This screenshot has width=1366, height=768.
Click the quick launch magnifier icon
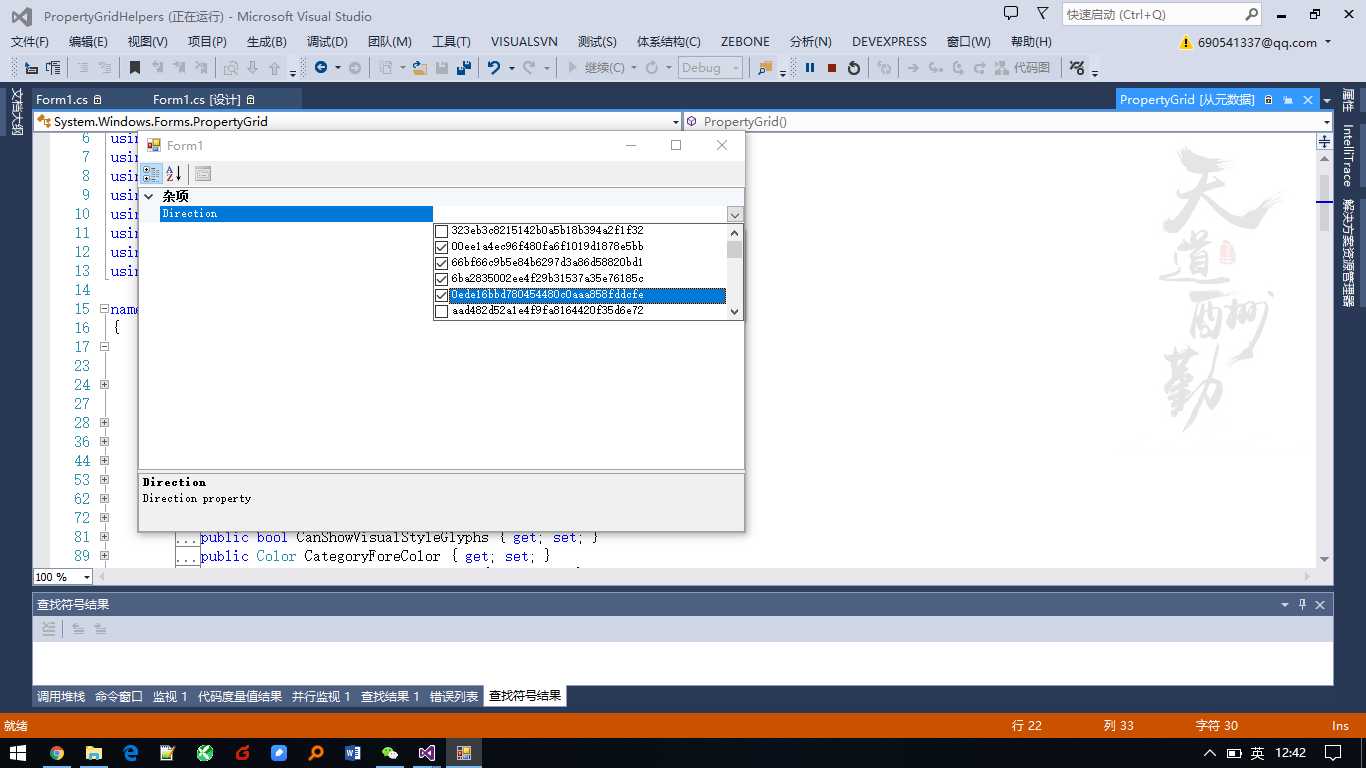(x=1252, y=14)
